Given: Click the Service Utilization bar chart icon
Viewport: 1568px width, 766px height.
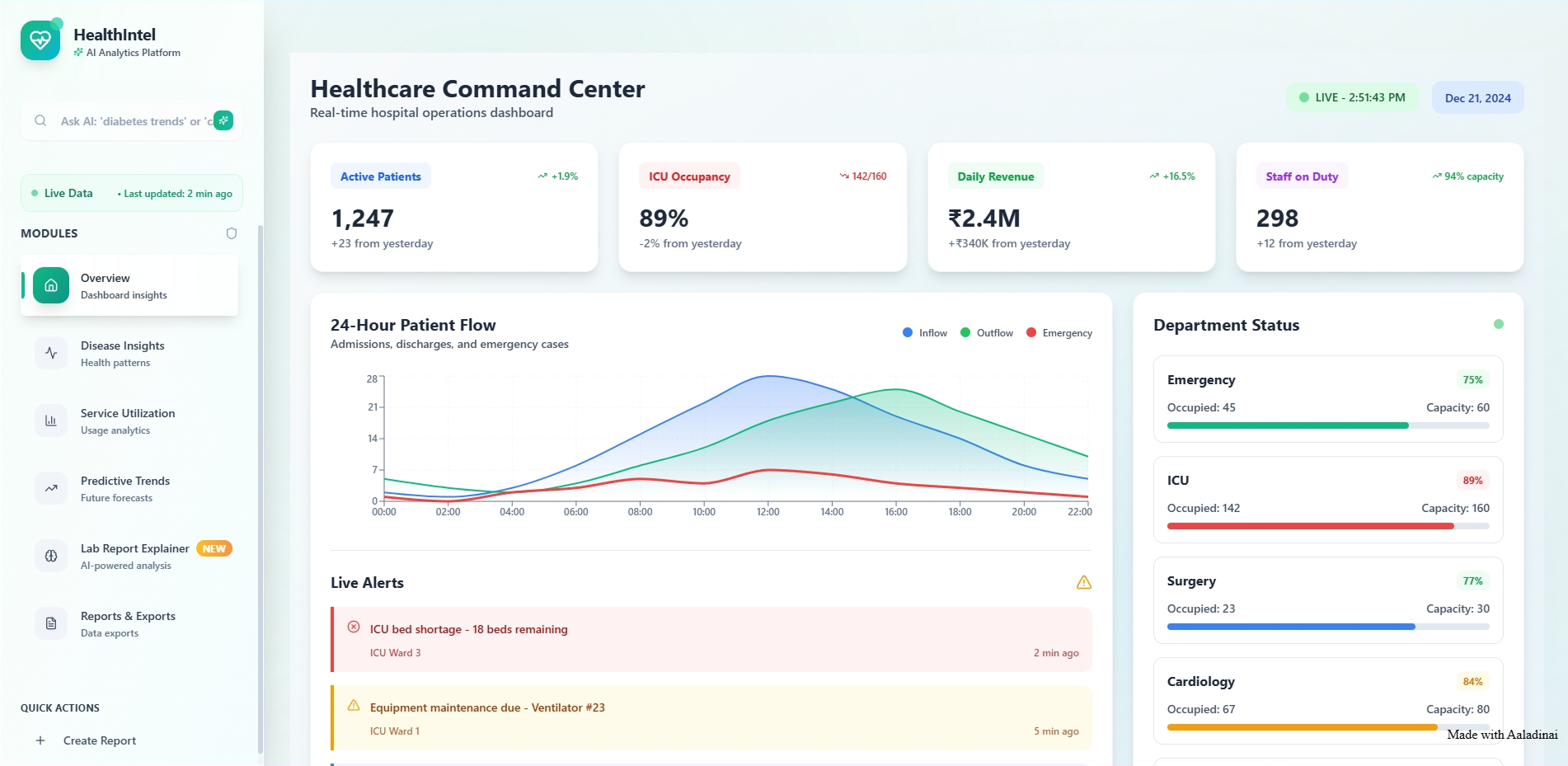Looking at the screenshot, I should (x=51, y=421).
